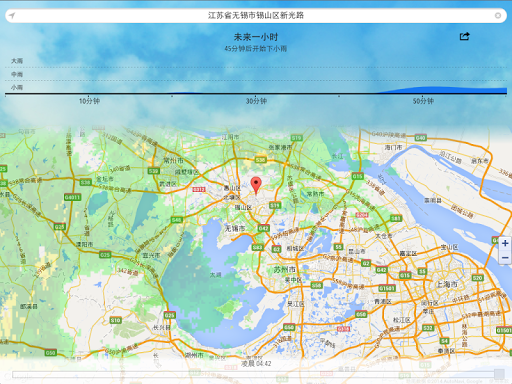The width and height of the screenshot is (512, 384).
Task: Click the 45分钟后开始下小雨 forecast text
Action: pos(256,49)
